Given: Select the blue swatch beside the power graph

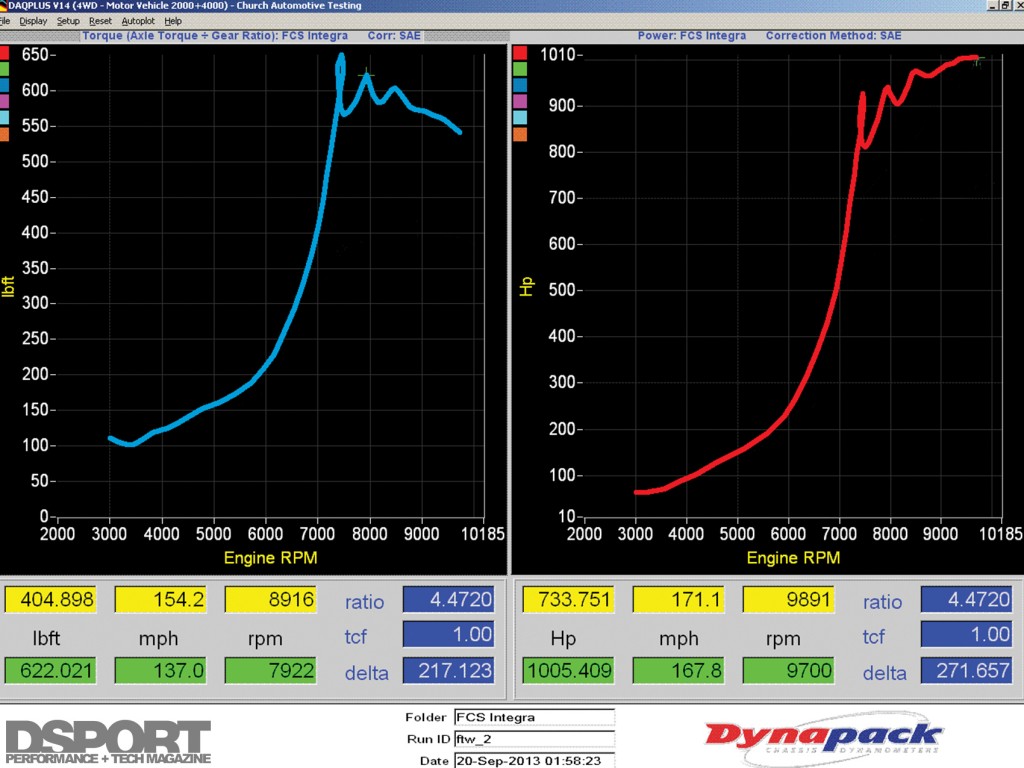Looking at the screenshot, I should point(518,85).
